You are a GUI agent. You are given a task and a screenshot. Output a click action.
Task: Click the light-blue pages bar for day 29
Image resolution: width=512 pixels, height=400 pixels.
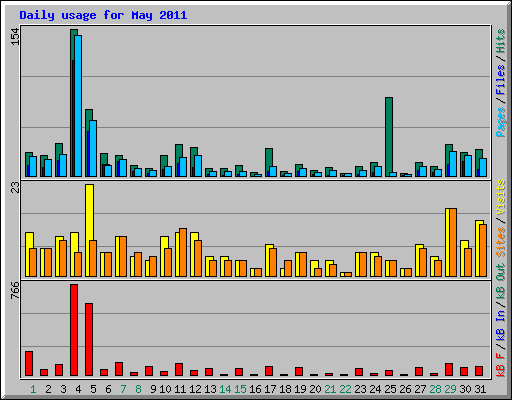[453, 164]
